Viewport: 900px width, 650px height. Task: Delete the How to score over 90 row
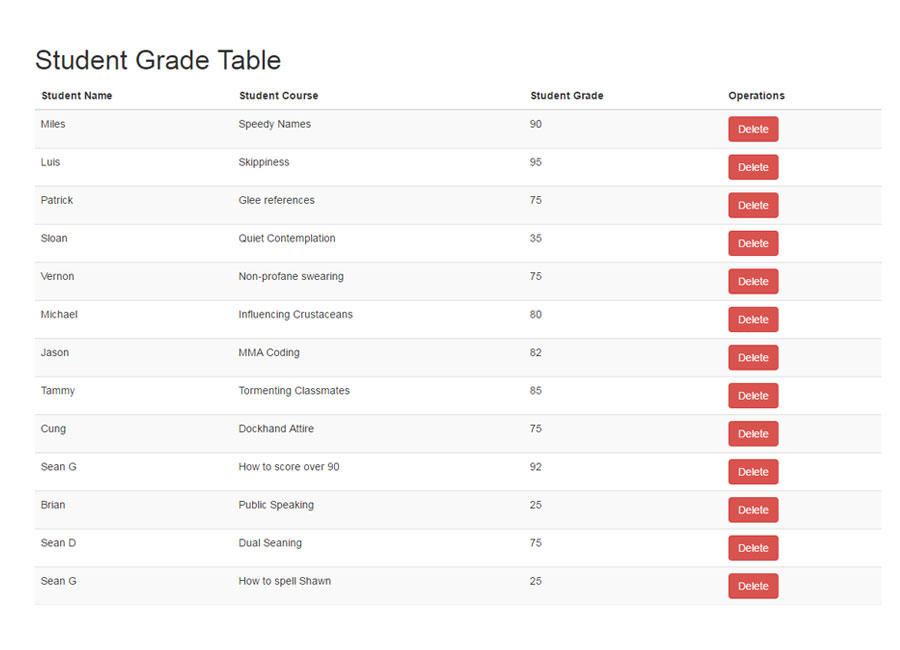[x=753, y=471]
